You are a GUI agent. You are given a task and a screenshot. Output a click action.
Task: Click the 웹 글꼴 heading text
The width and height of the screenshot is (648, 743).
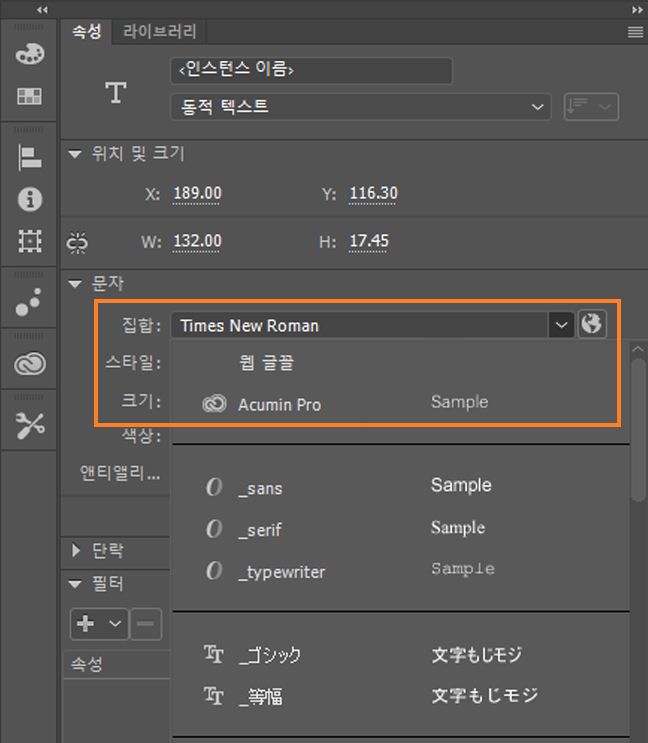click(266, 363)
